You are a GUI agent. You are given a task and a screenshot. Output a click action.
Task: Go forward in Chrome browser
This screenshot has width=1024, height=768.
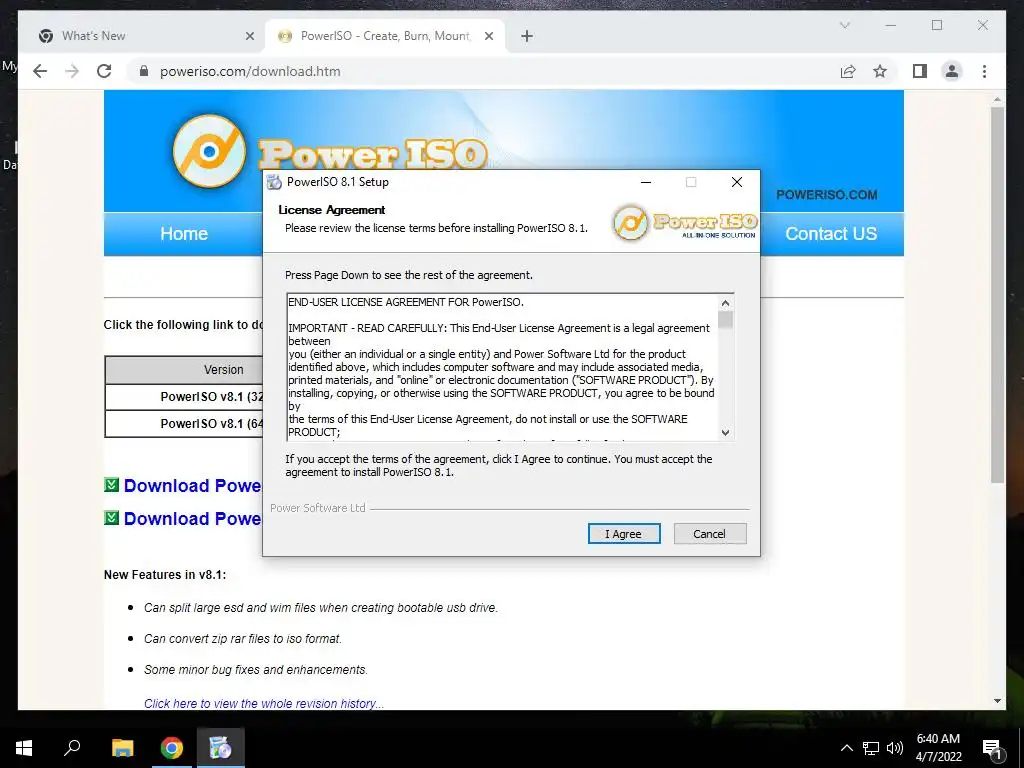tap(72, 71)
